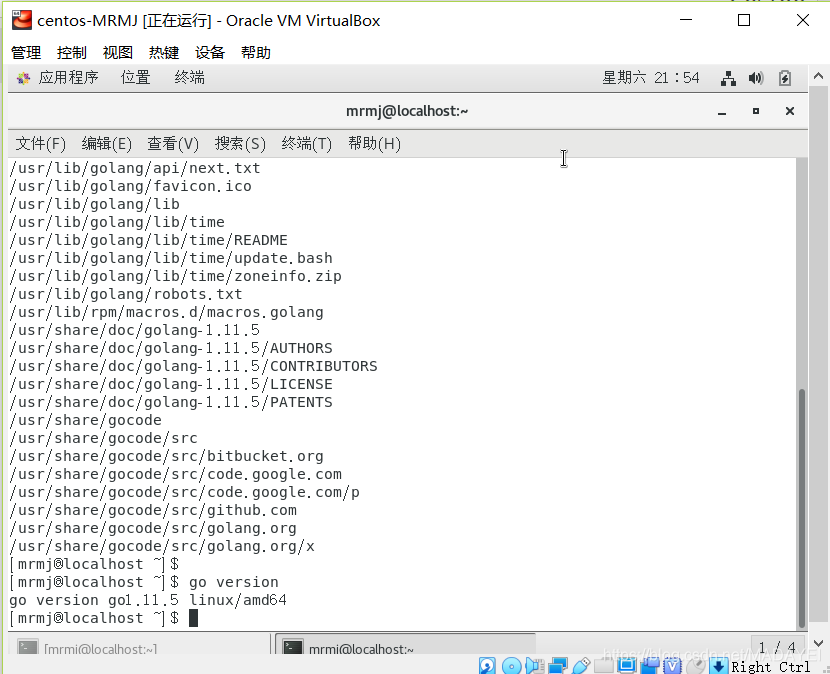830x674 pixels.
Task: Open the USB devices status icon
Action: (581, 666)
